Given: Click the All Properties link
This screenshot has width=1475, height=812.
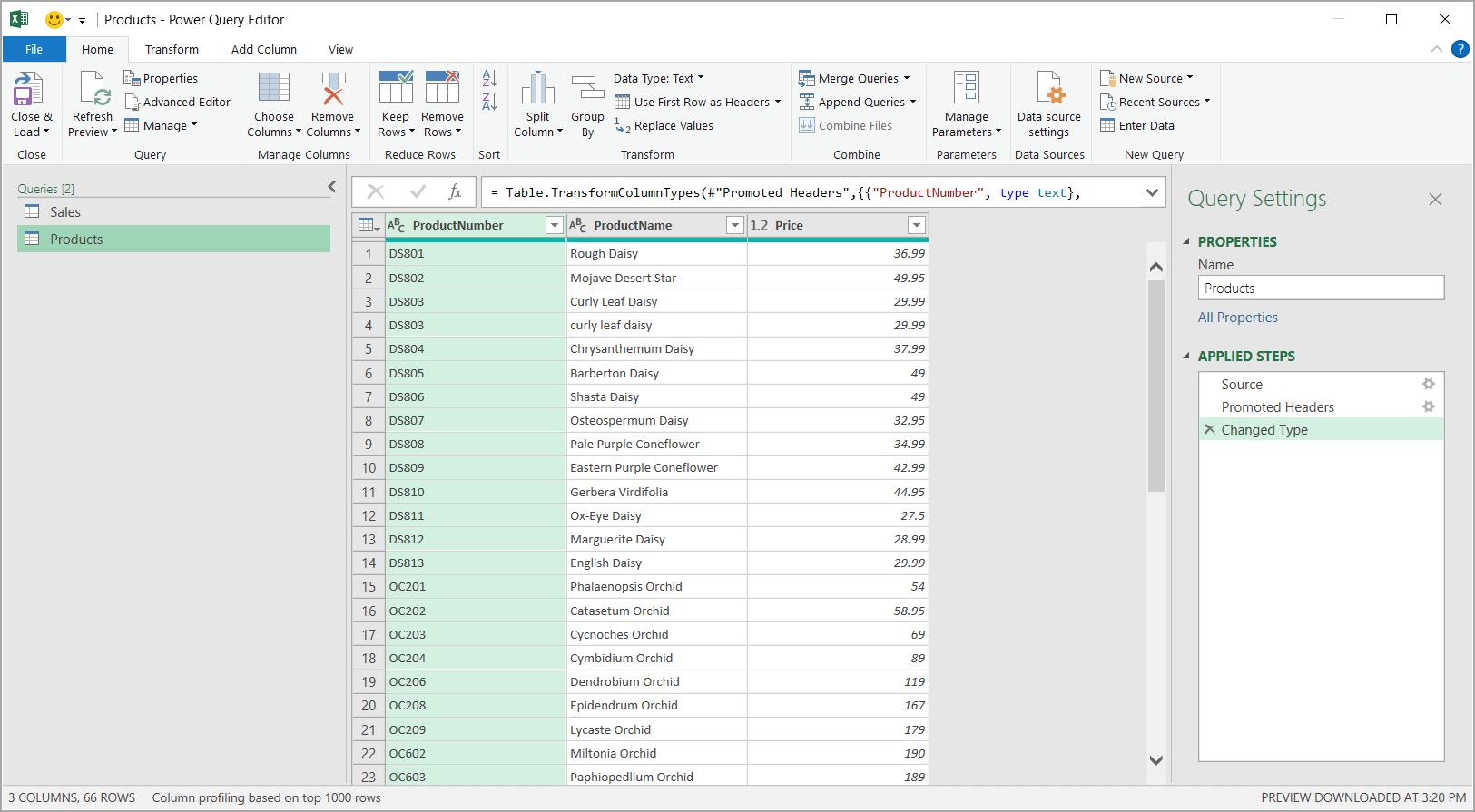Looking at the screenshot, I should pyautogui.click(x=1237, y=317).
